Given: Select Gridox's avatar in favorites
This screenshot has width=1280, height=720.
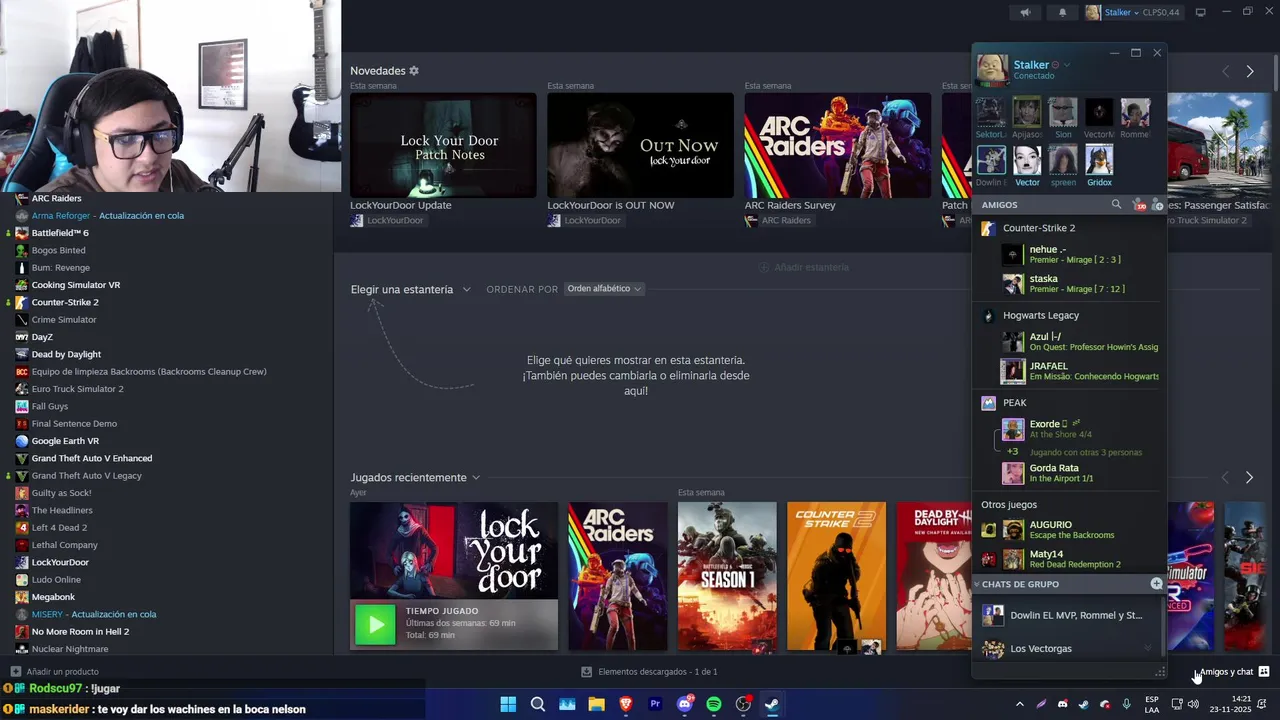Looking at the screenshot, I should (1099, 160).
